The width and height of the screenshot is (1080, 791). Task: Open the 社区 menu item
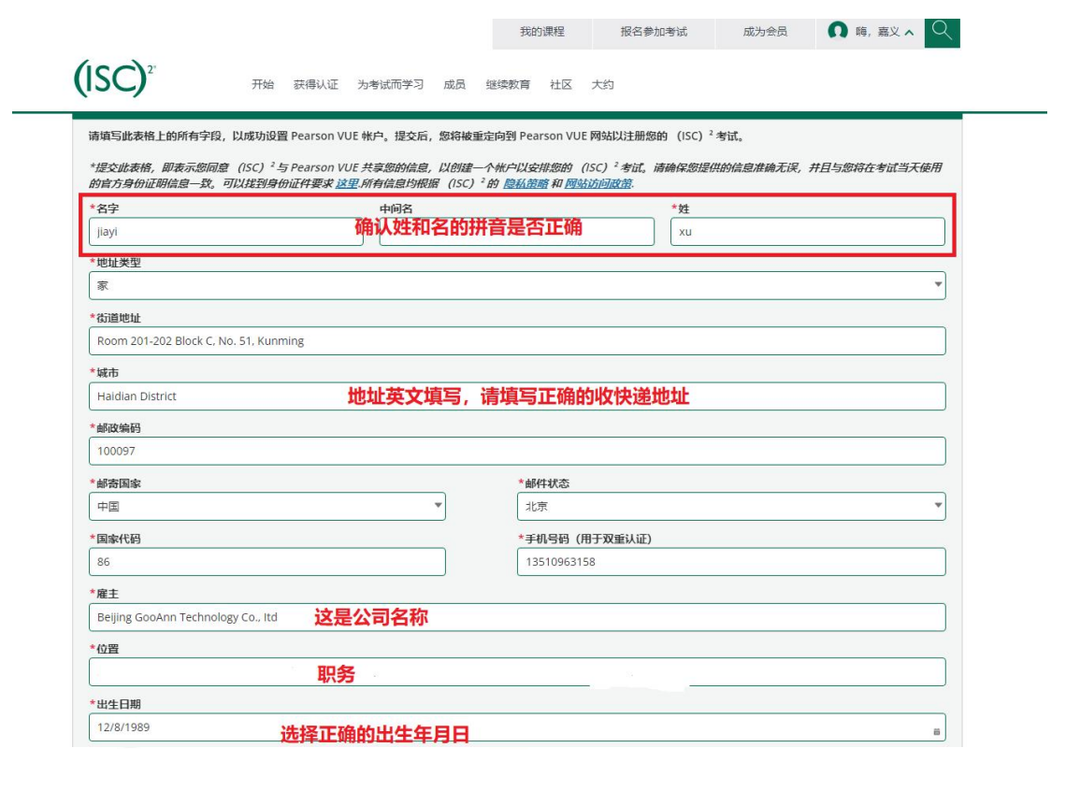point(561,85)
